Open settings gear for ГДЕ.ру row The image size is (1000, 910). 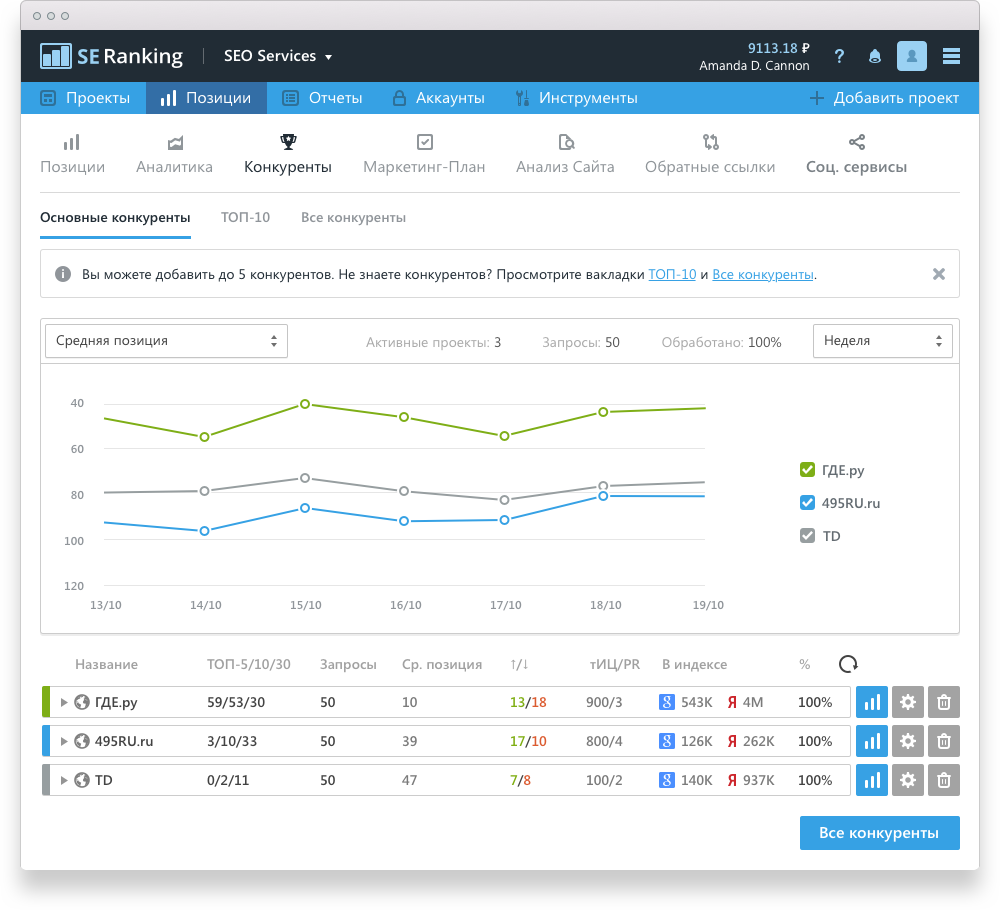click(908, 702)
